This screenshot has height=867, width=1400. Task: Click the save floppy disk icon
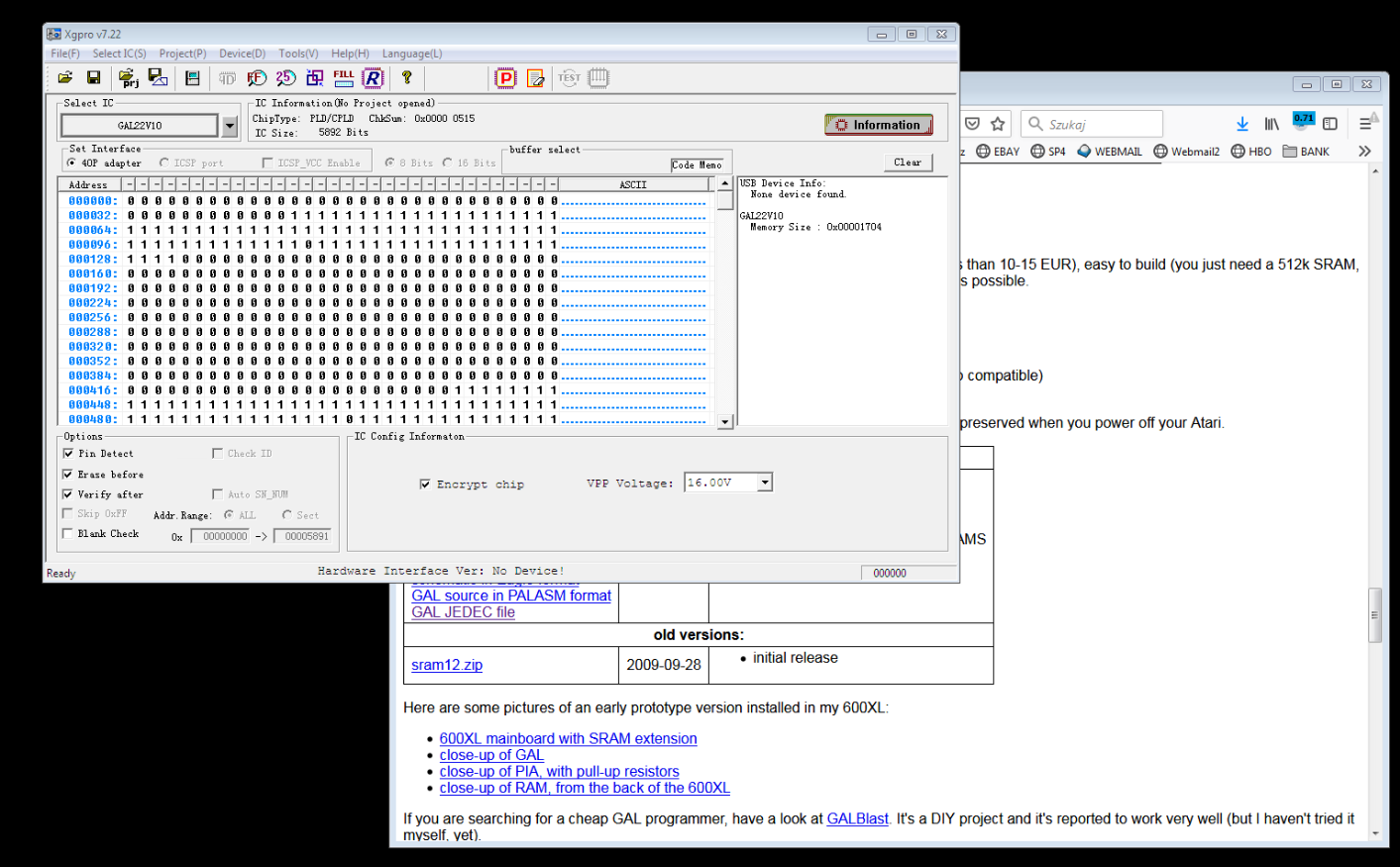pos(93,77)
